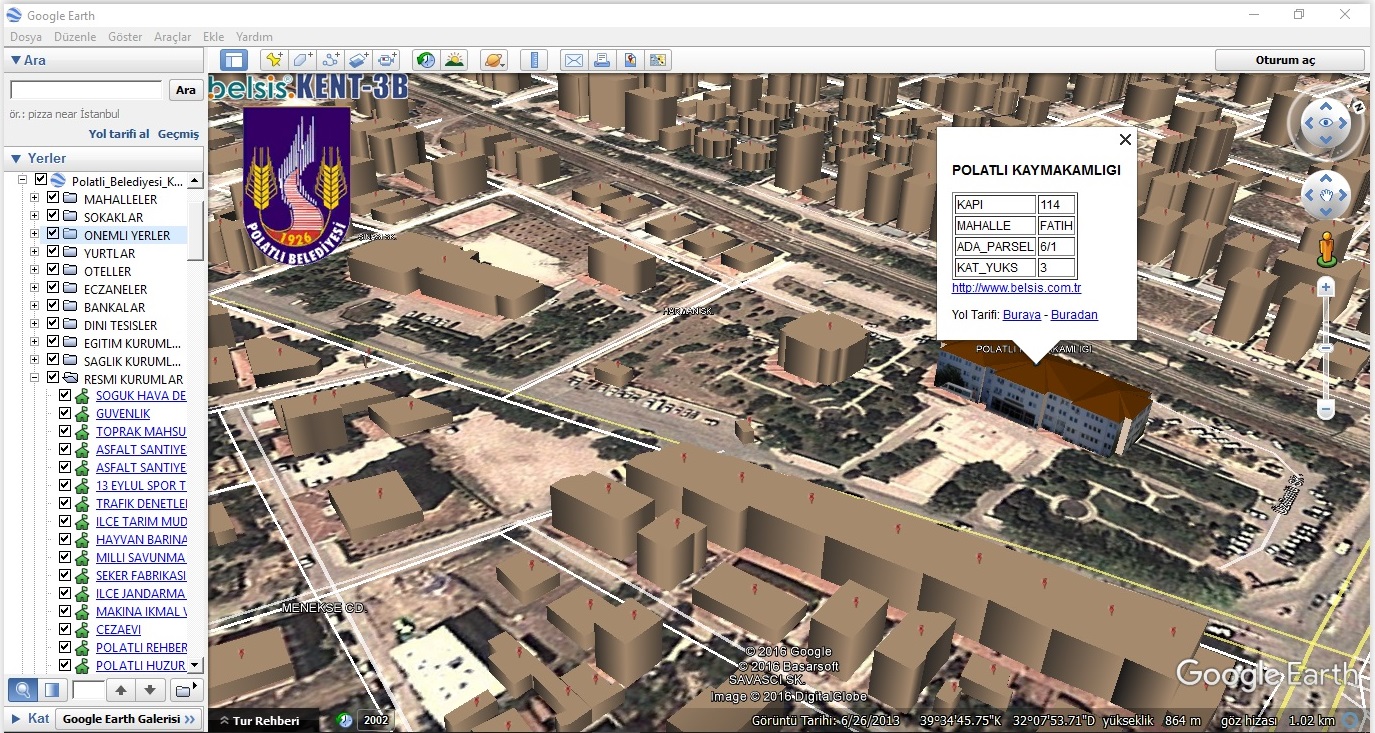Uncheck the ONEMLI YERLER checkbox
The height and width of the screenshot is (733, 1375).
coord(53,234)
